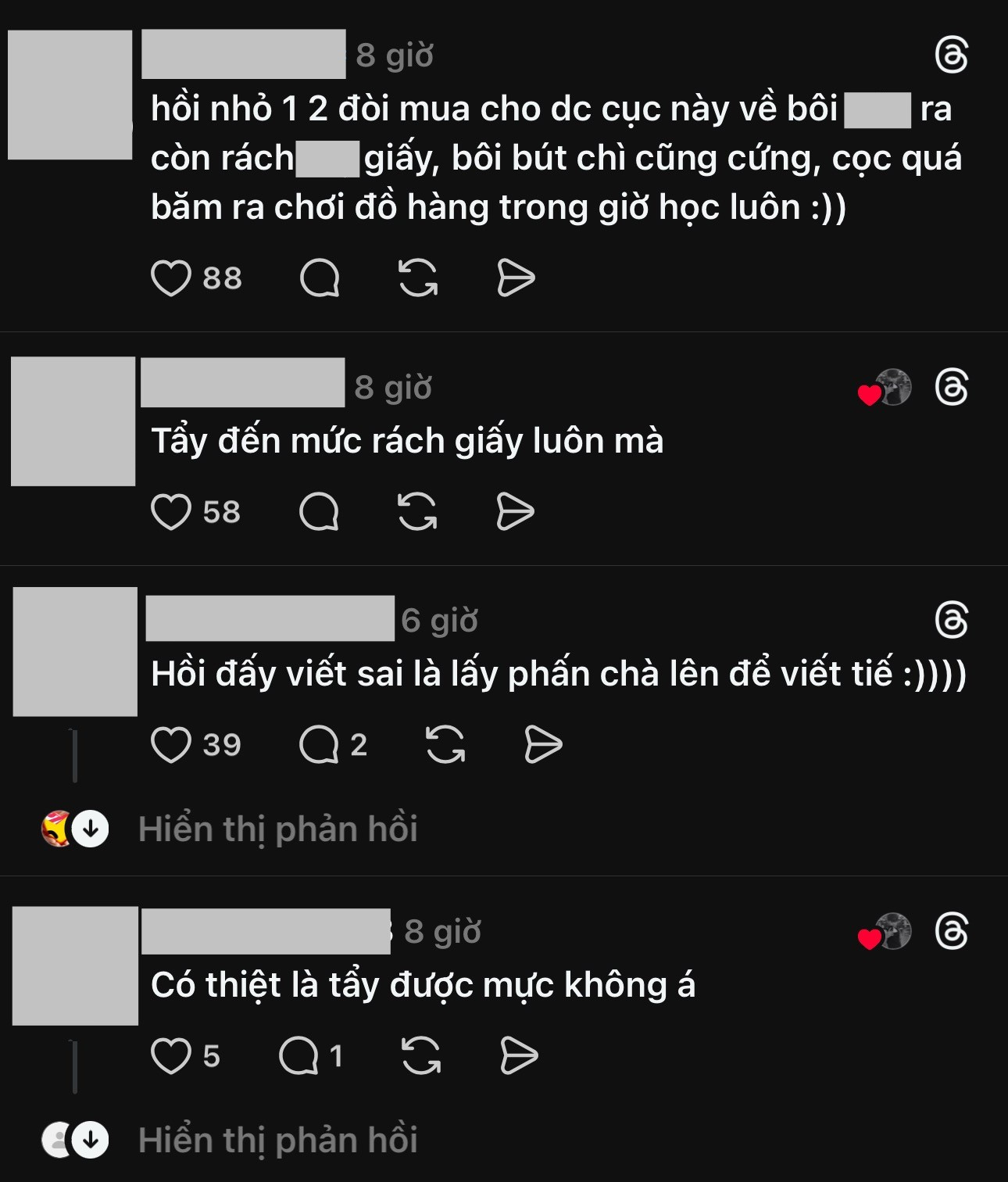Share the comment 'Có thiệt là tẩy được mực không á'
The width and height of the screenshot is (1008, 1182).
pyautogui.click(x=519, y=1056)
